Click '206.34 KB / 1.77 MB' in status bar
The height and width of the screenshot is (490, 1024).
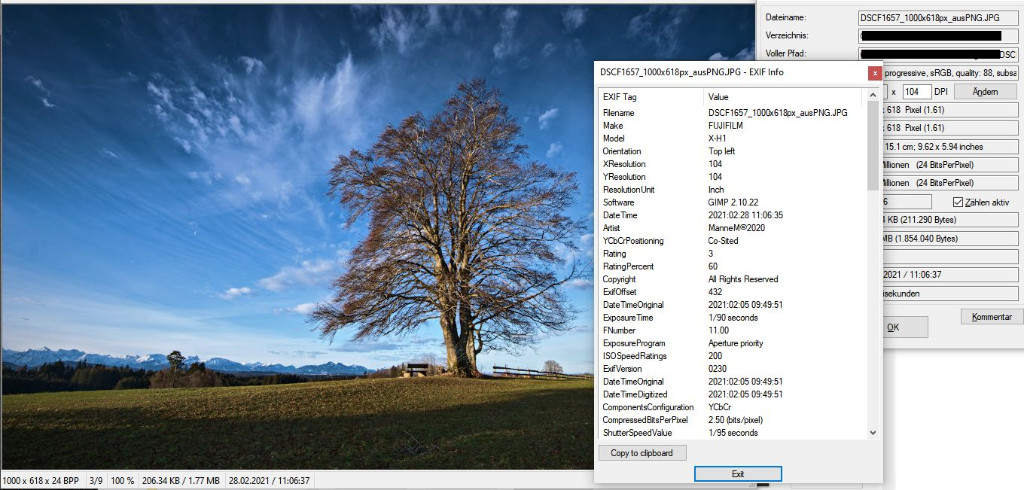tap(181, 481)
